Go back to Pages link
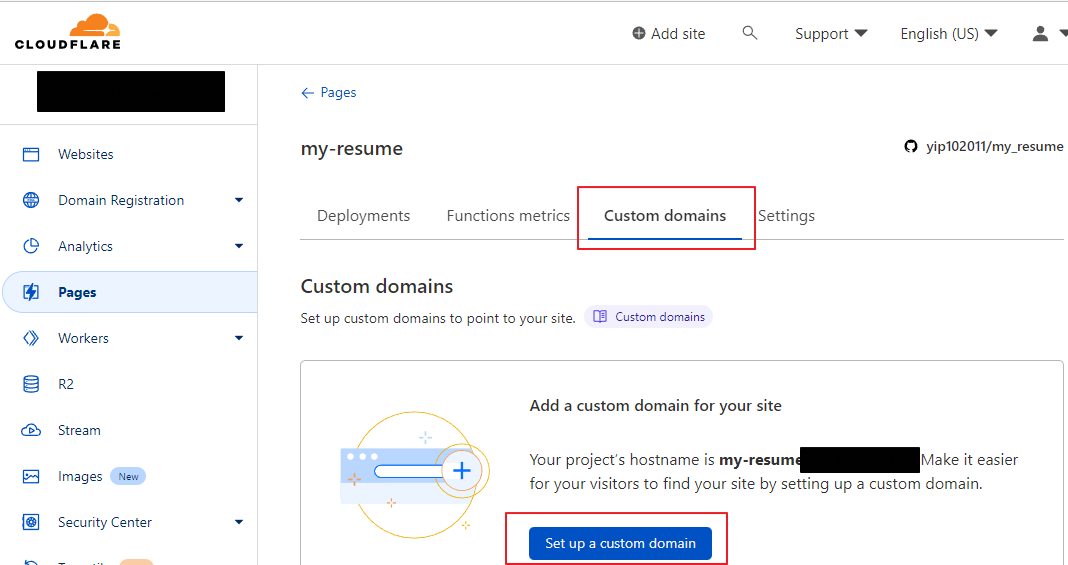The width and height of the screenshot is (1068, 565). click(x=329, y=92)
